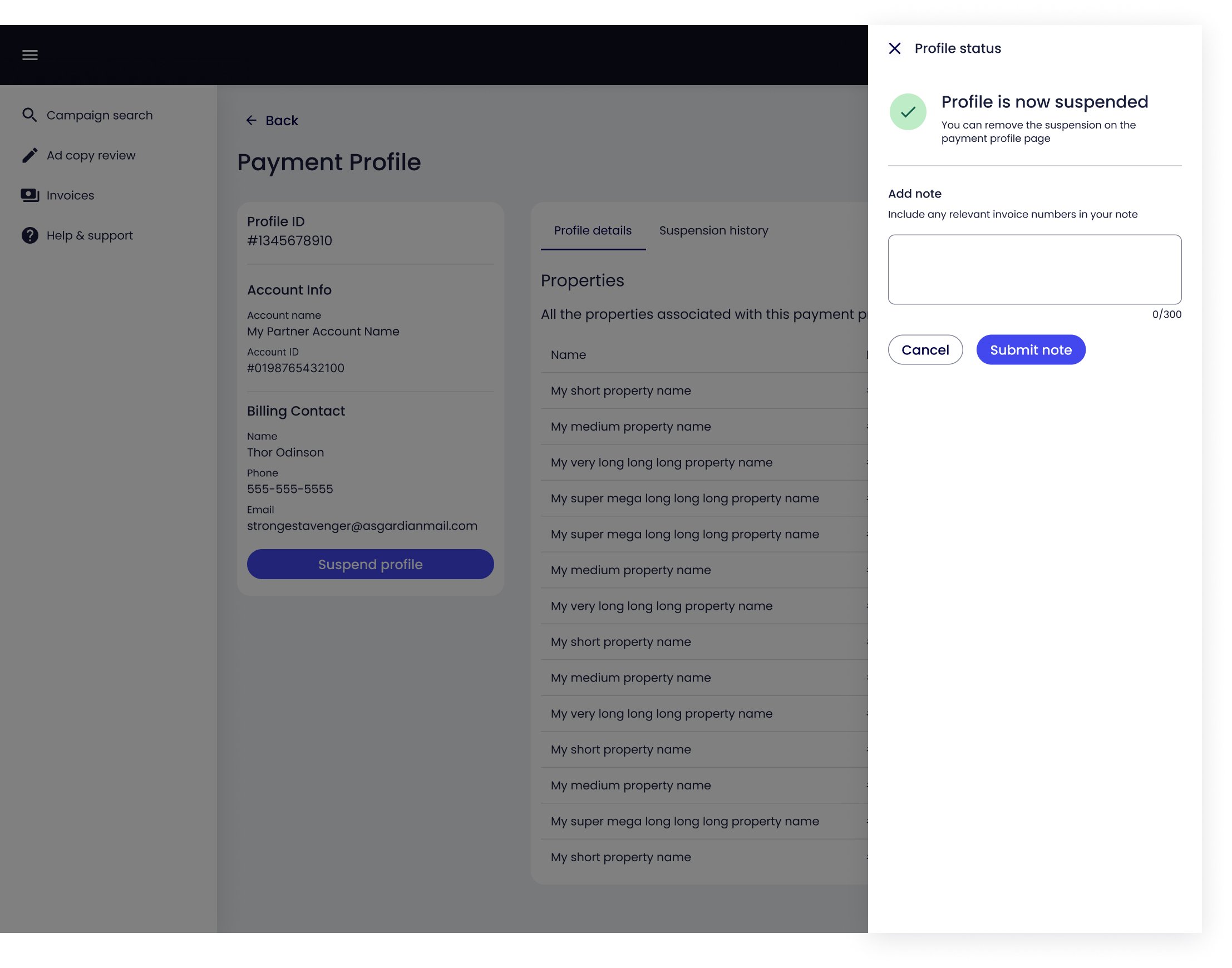Image resolution: width=1232 pixels, height=968 pixels.
Task: Focus the Add note text area
Action: [x=1034, y=269]
